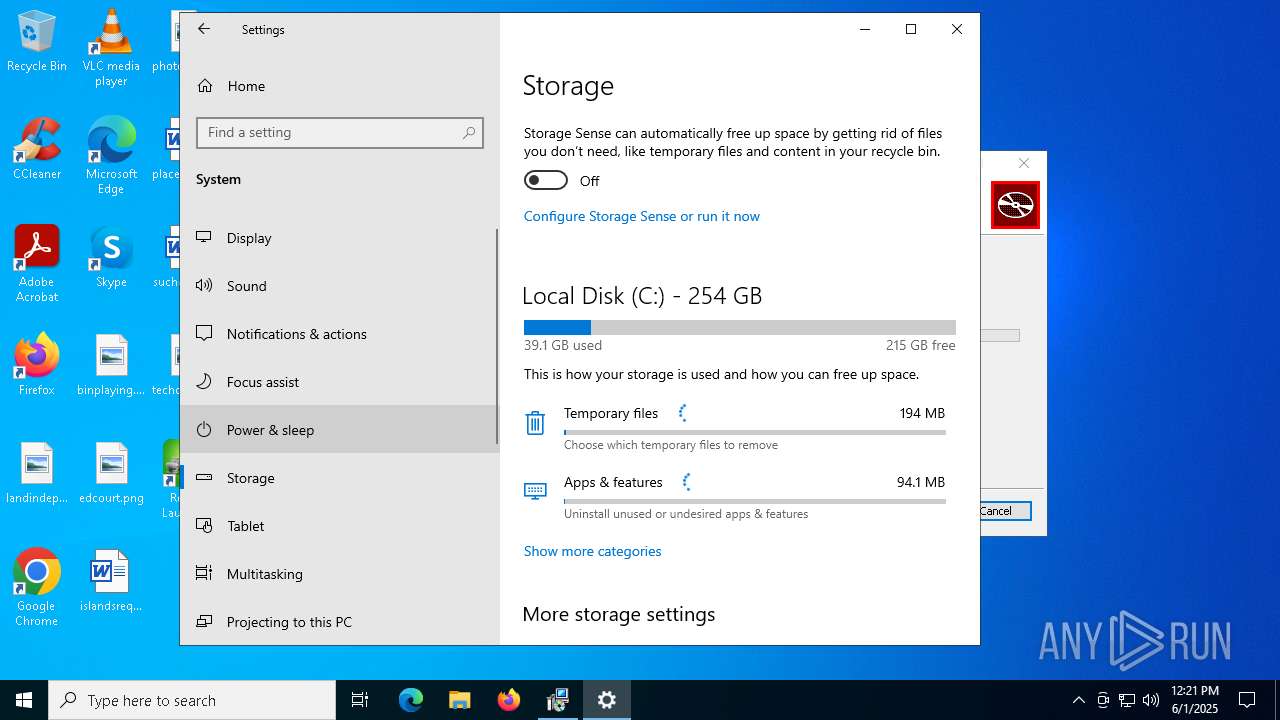Click the 215 GB free label
Image resolution: width=1280 pixels, height=720 pixels.
tap(920, 345)
